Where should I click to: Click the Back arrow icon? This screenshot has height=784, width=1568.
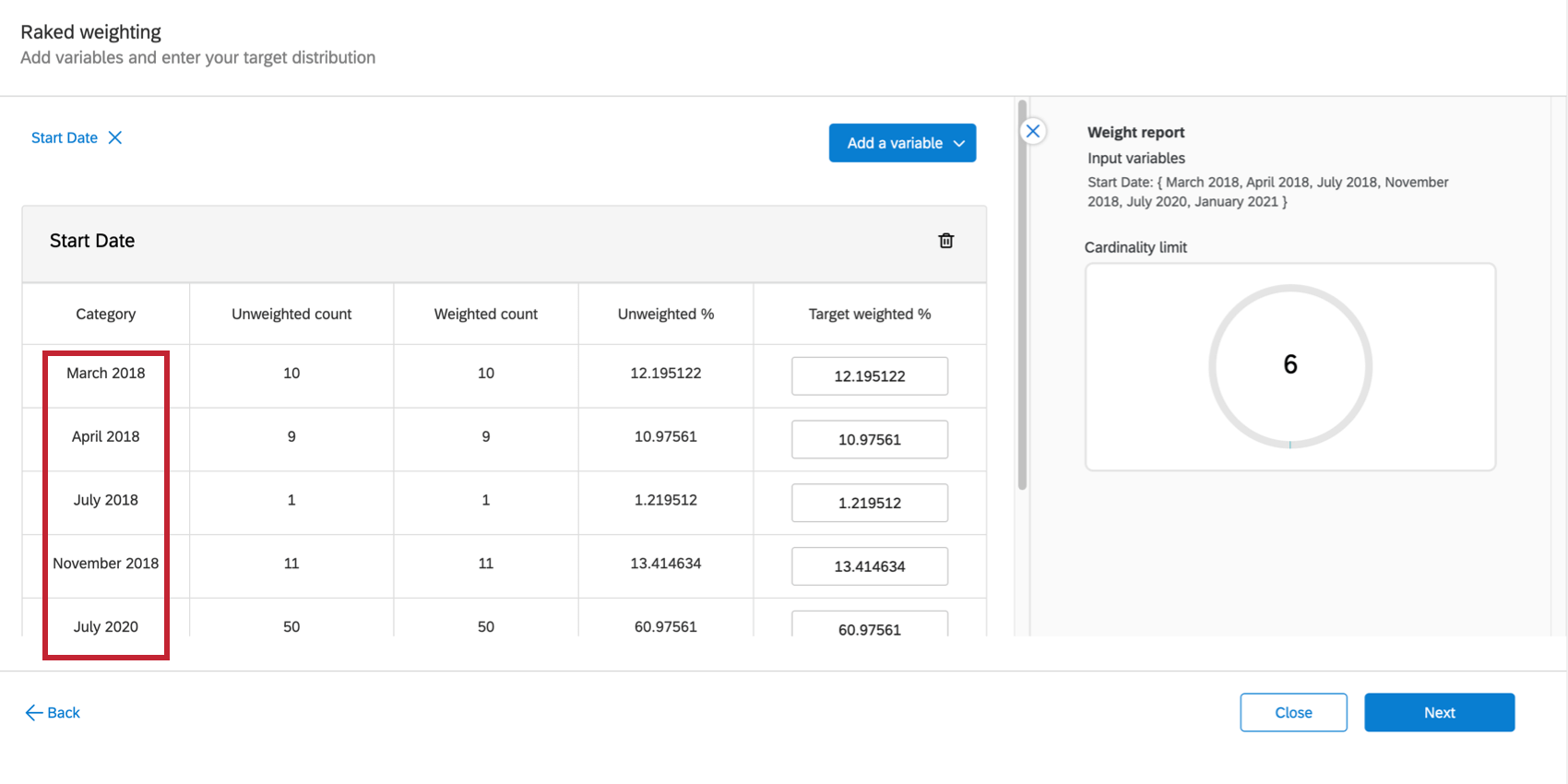tap(34, 712)
